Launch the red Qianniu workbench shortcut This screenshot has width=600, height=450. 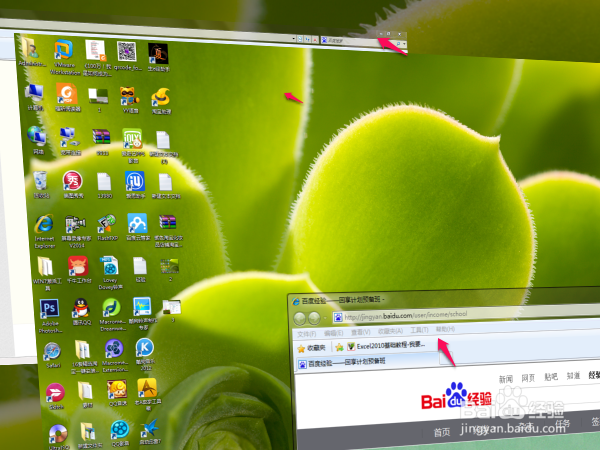pyautogui.click(x=78, y=269)
